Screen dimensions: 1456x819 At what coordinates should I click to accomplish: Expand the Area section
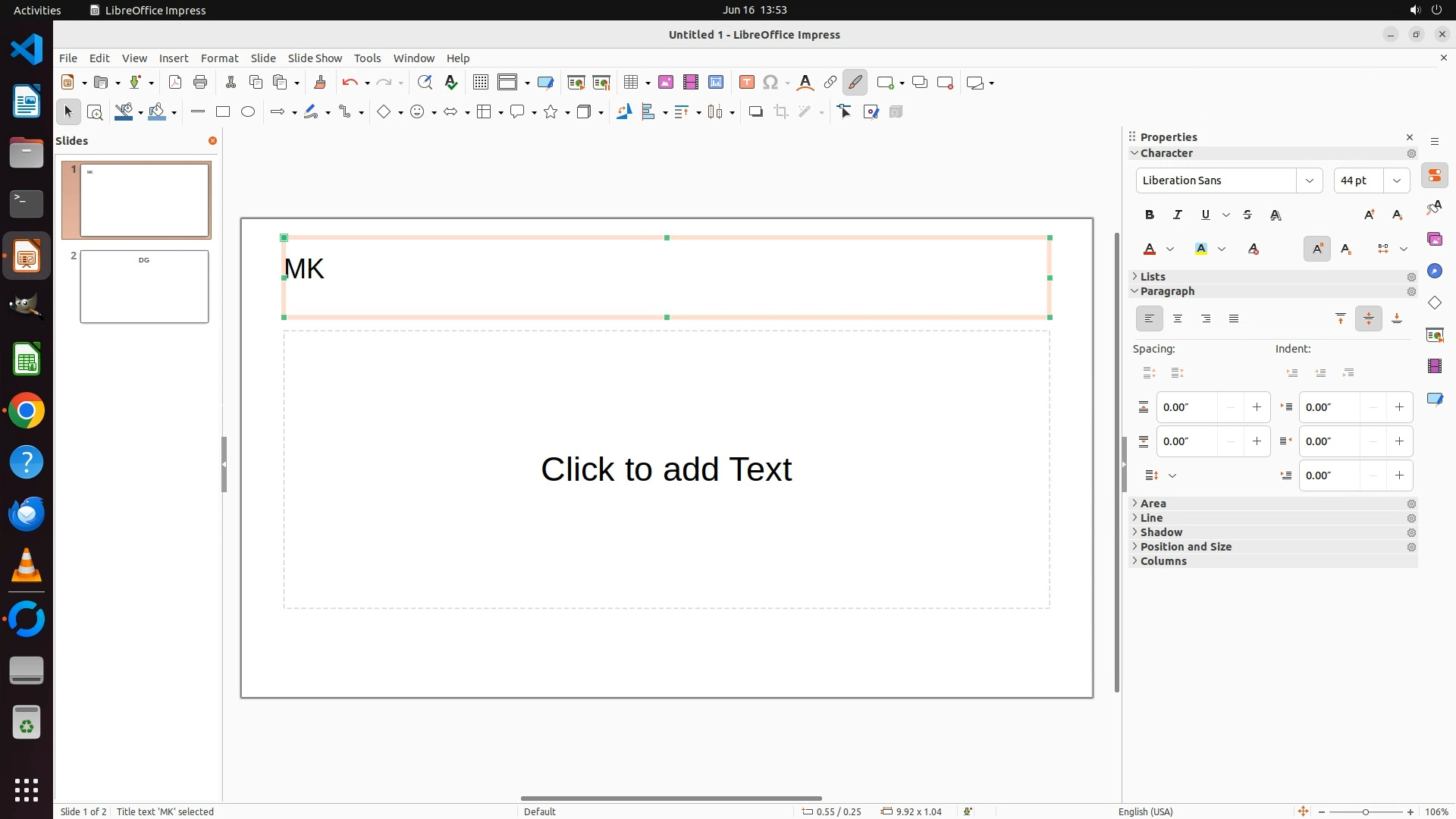click(x=1153, y=504)
